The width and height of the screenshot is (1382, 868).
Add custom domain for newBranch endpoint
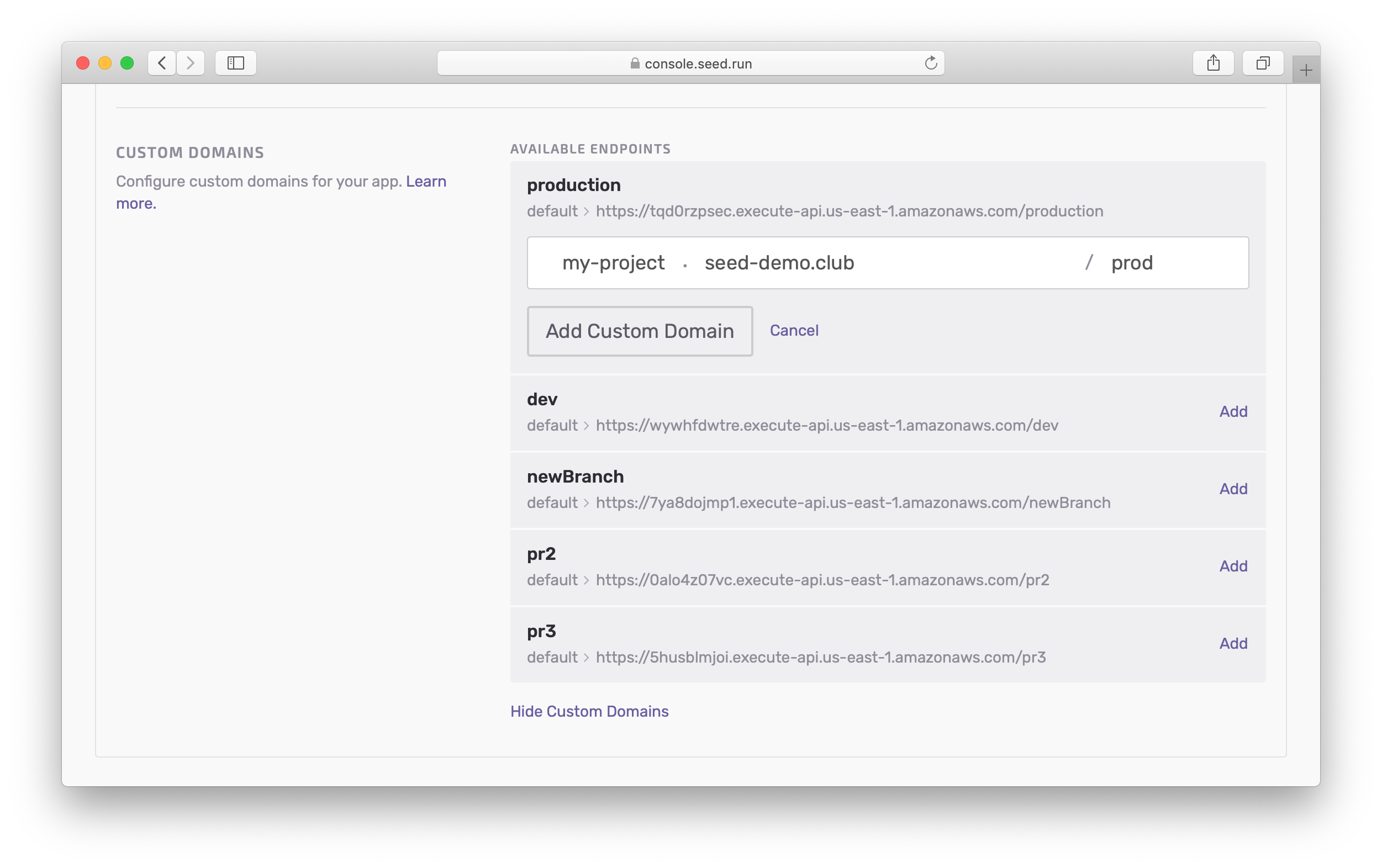(x=1233, y=489)
